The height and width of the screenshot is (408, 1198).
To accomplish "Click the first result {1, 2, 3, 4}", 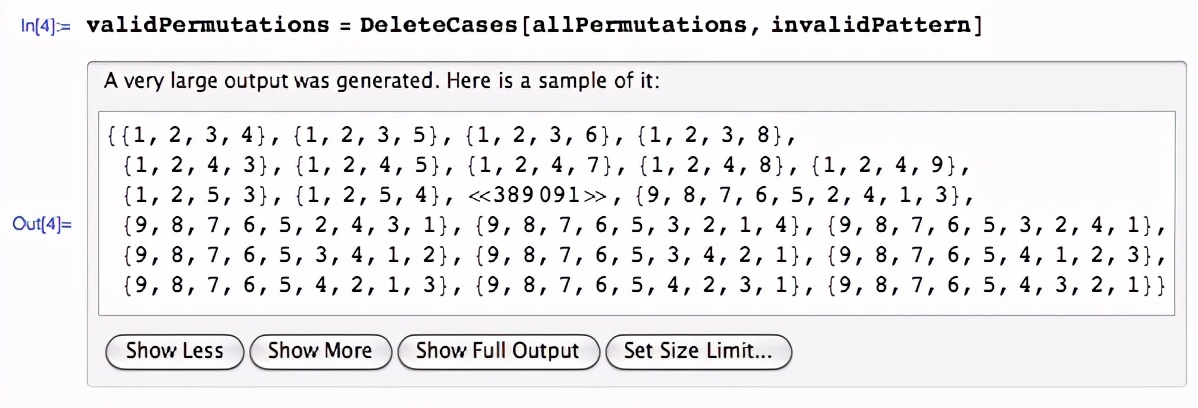I will coord(195,138).
